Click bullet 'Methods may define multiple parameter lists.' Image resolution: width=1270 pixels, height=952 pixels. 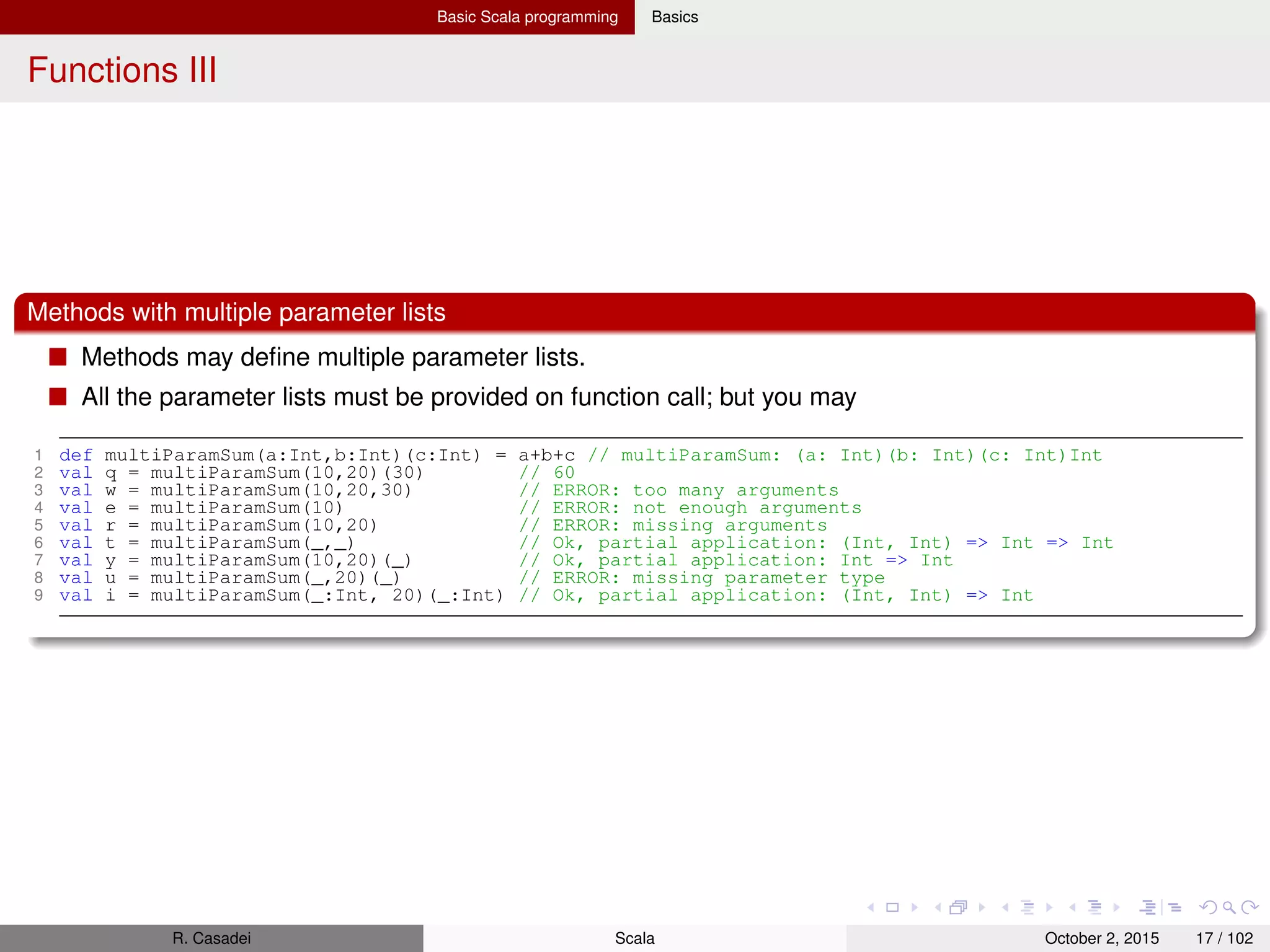coord(333,357)
